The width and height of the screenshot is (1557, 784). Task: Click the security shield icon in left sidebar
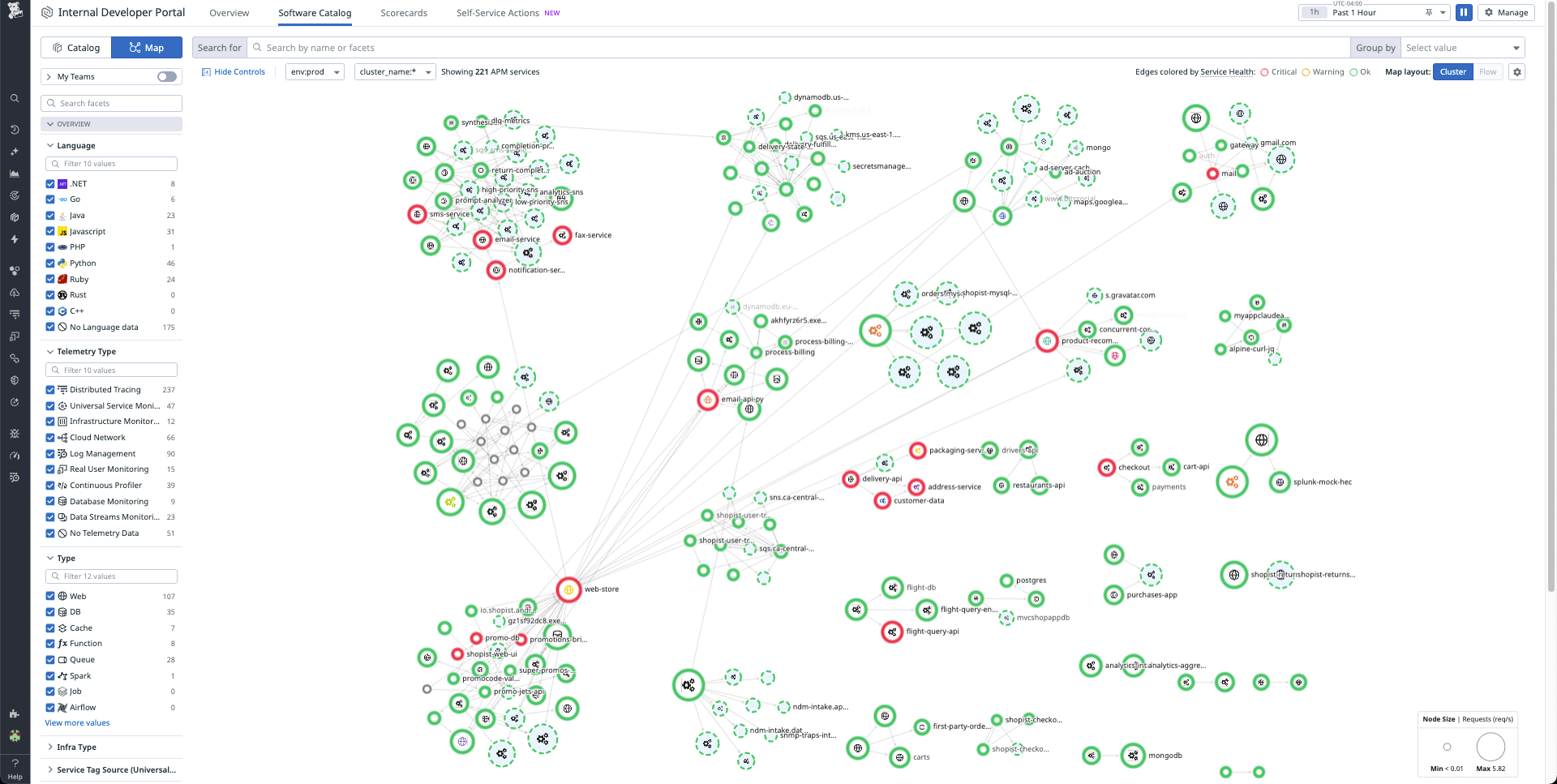pyautogui.click(x=15, y=380)
